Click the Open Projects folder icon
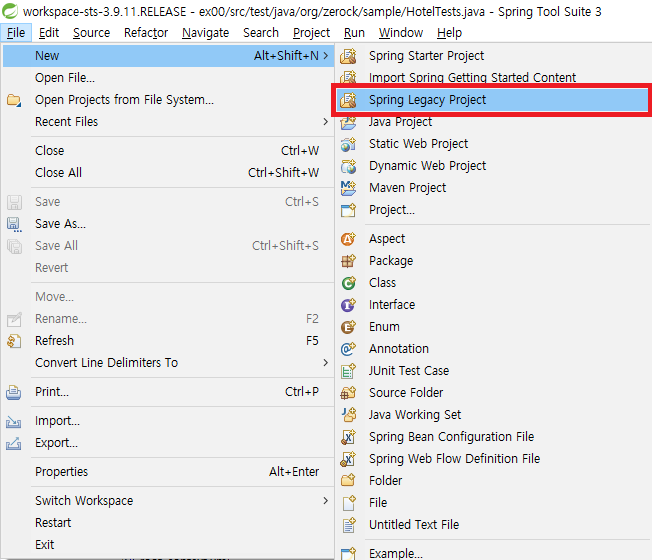The image size is (652, 560). pyautogui.click(x=14, y=100)
